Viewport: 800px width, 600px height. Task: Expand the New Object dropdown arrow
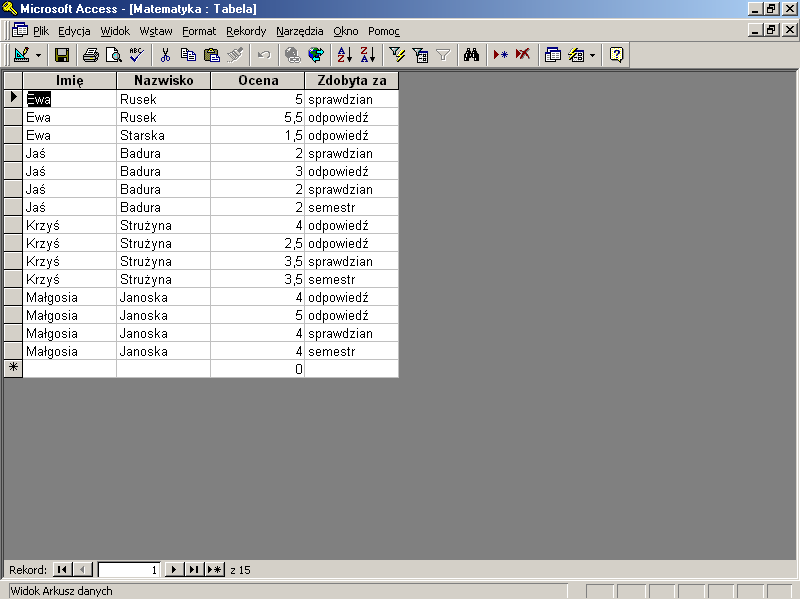[x=592, y=55]
